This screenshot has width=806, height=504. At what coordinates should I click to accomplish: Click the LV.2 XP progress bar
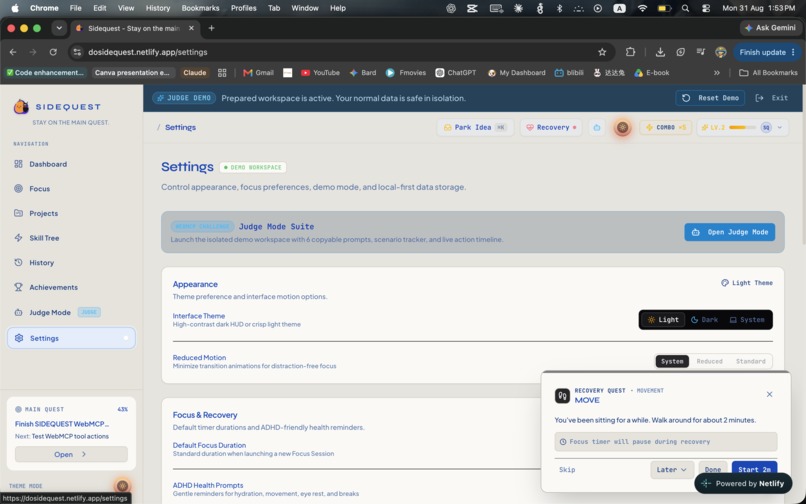(x=742, y=128)
